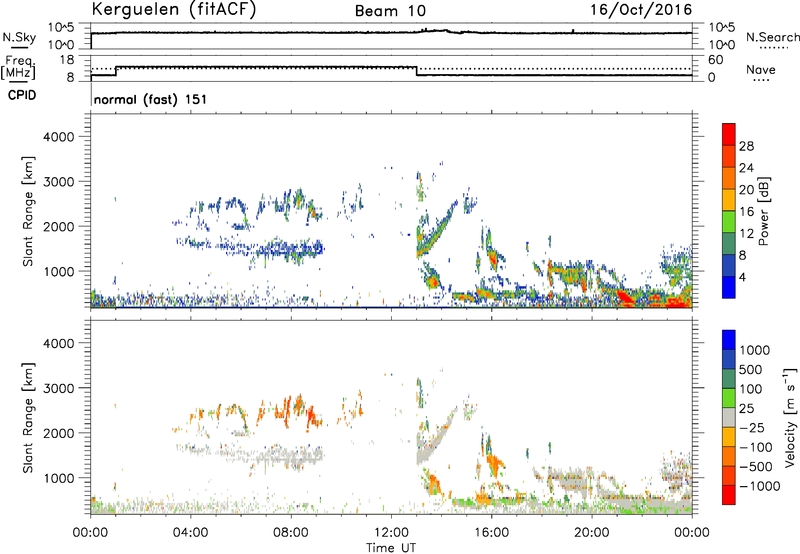Click the 'Nave' legend label

click(x=760, y=70)
